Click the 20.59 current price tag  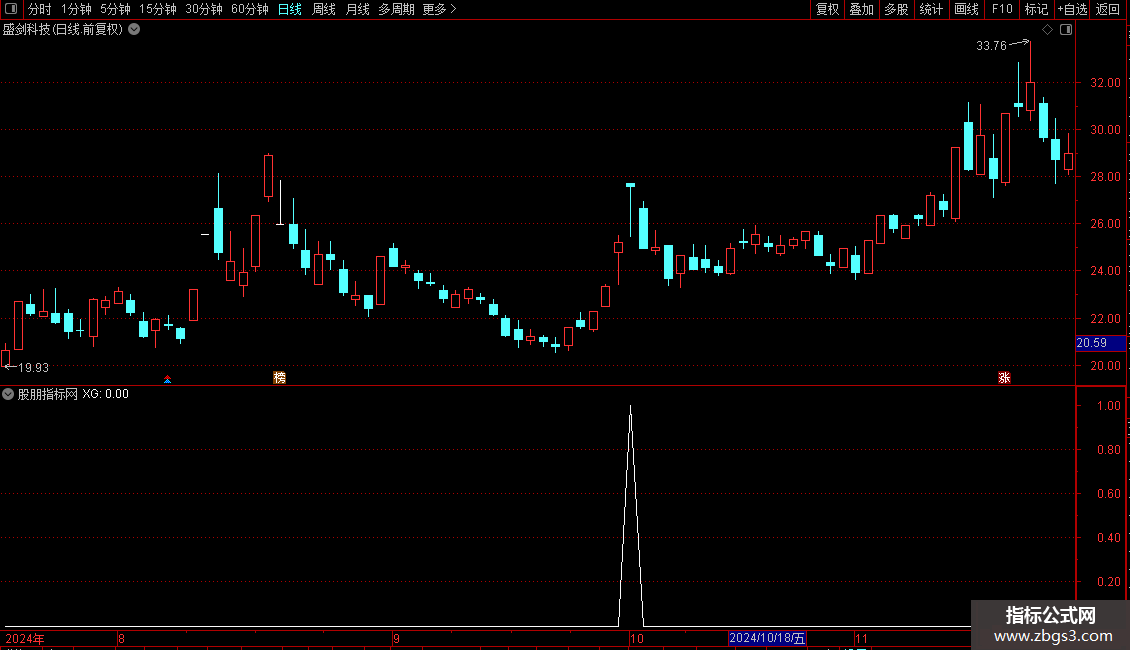click(x=1100, y=343)
